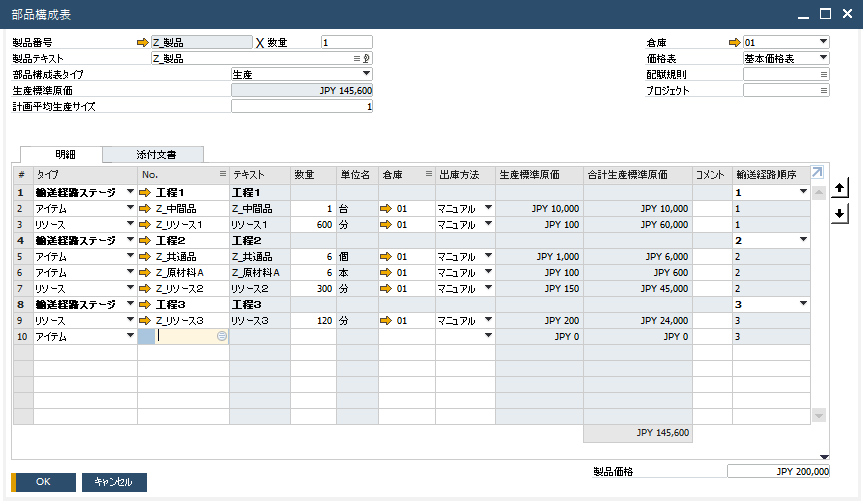Open the link arrow for Z_リソース3
The image size is (863, 503).
tap(145, 321)
